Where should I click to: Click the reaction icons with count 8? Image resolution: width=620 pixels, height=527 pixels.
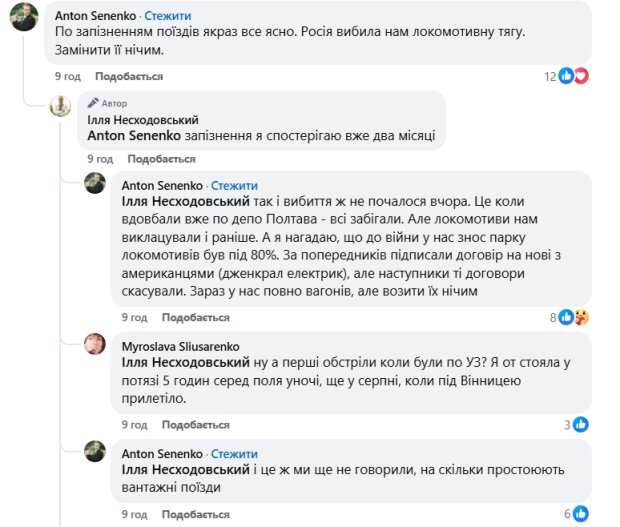[574, 317]
